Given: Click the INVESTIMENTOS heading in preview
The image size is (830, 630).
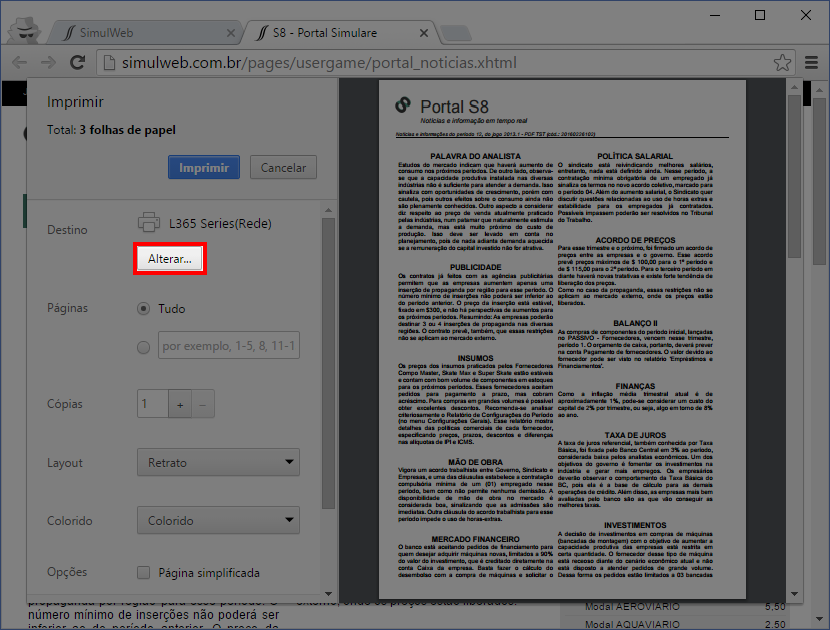Looking at the screenshot, I should [x=635, y=525].
